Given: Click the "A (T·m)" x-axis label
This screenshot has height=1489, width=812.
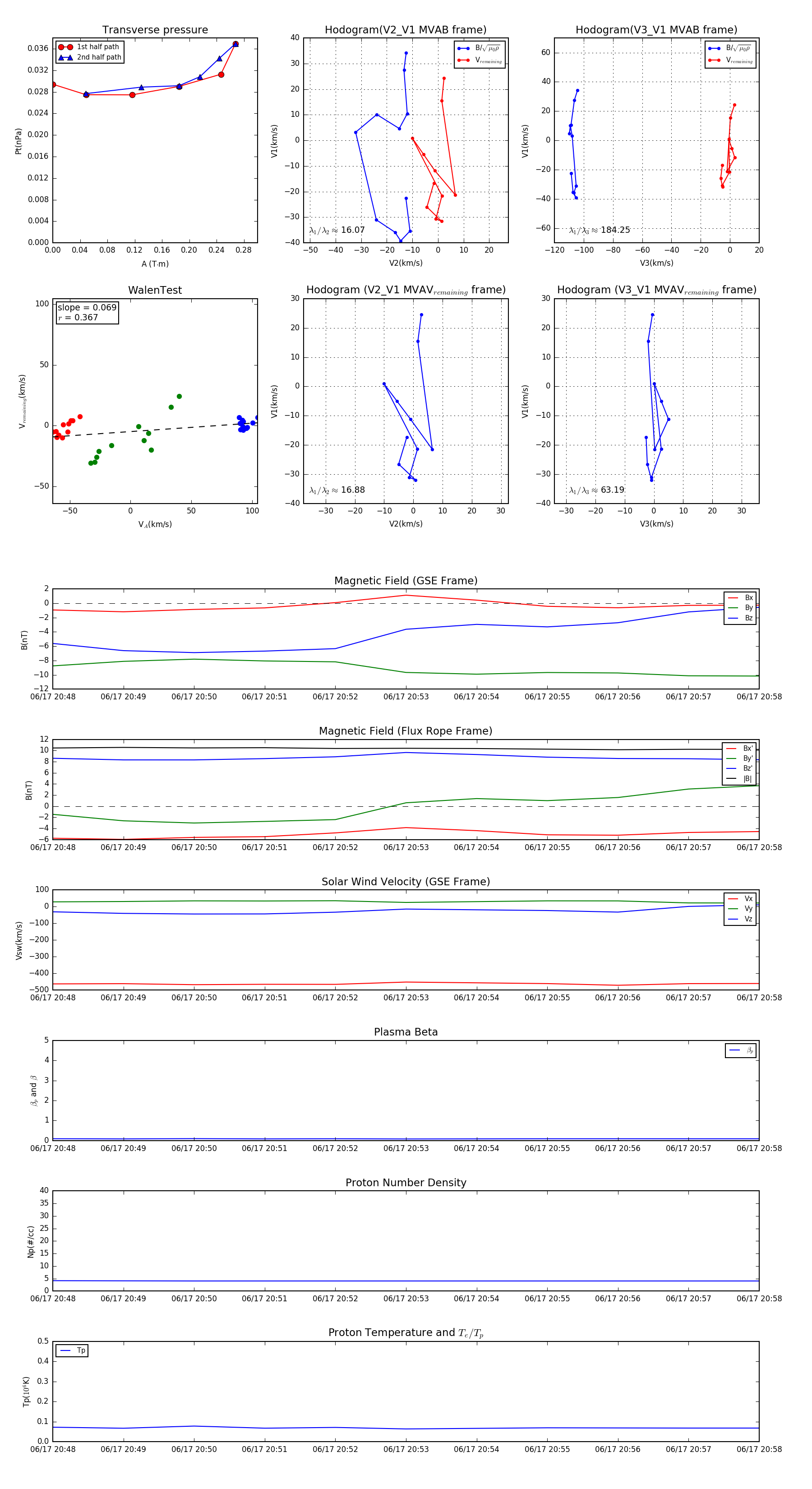Looking at the screenshot, I should 155,264.
